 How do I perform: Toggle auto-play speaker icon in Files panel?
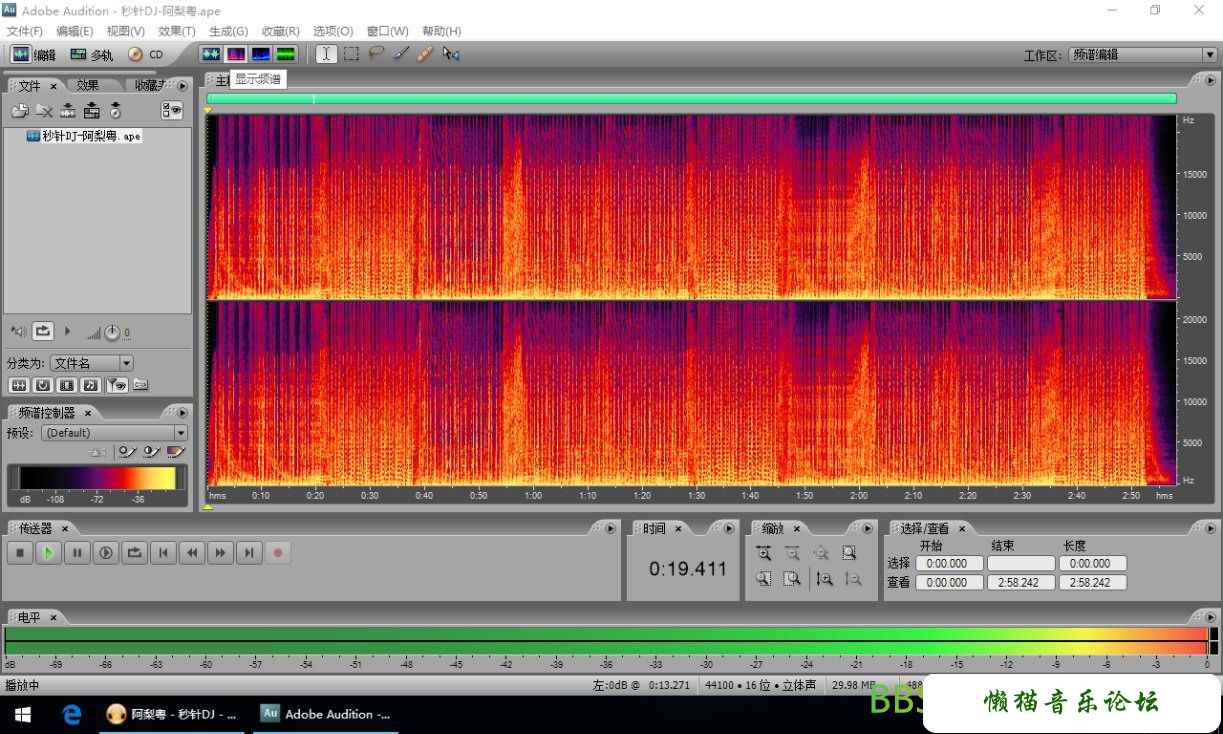pyautogui.click(x=18, y=331)
